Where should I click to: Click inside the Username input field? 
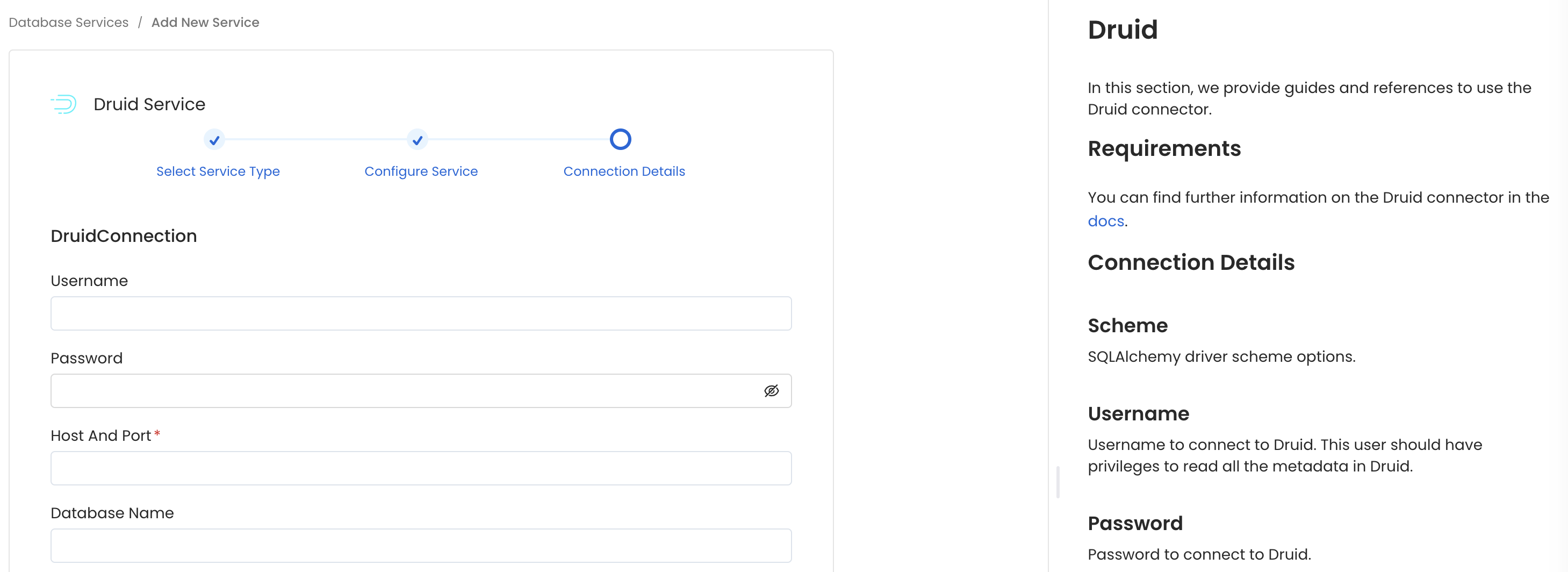(421, 313)
